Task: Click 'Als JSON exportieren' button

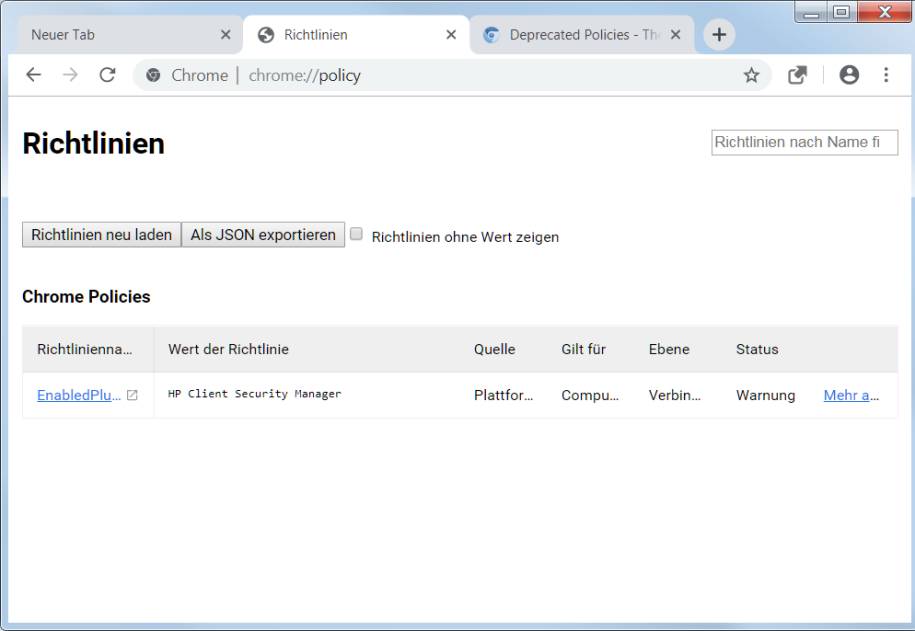Action: click(263, 235)
